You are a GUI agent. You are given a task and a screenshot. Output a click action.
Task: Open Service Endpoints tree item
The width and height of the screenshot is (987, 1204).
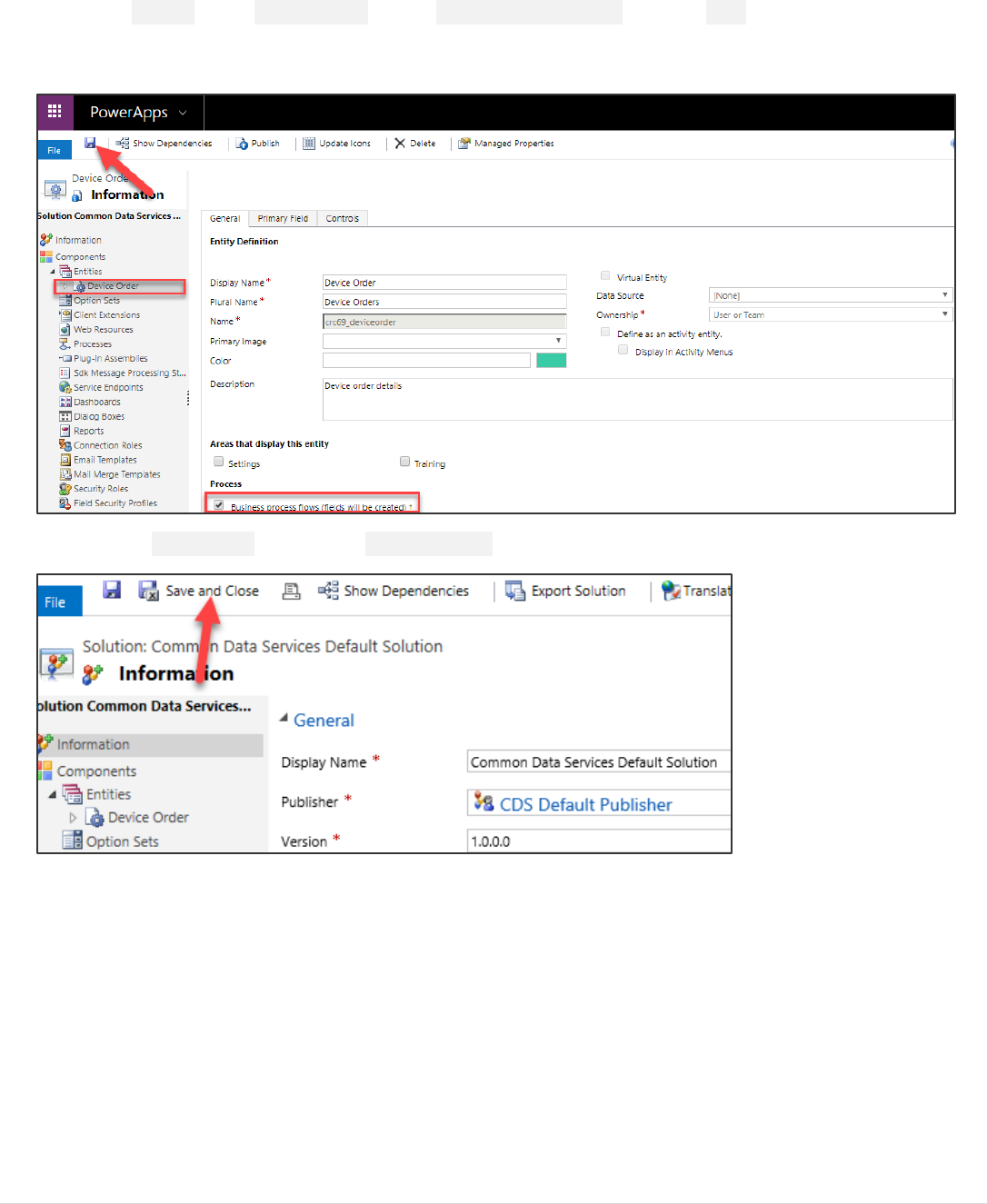coord(101,388)
